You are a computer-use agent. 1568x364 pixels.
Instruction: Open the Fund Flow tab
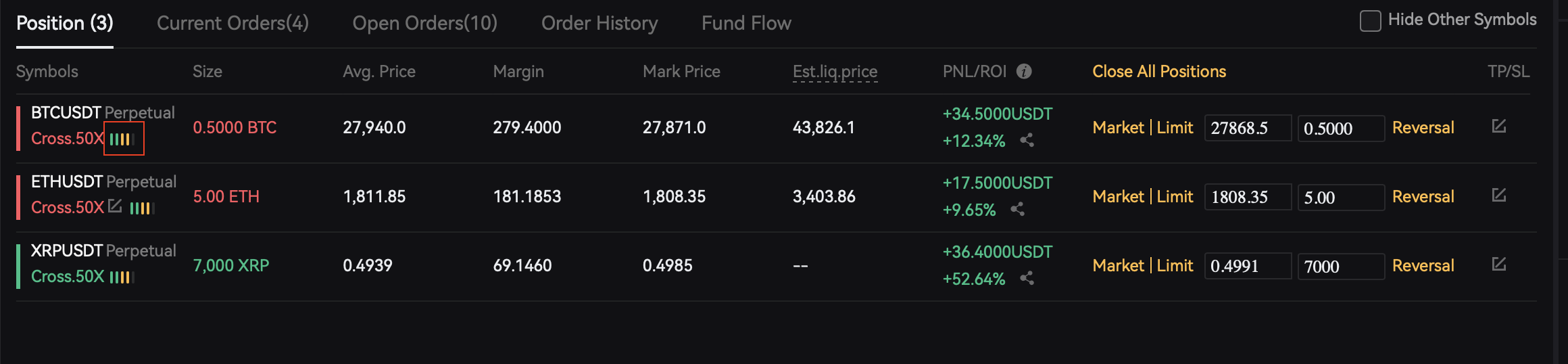click(746, 23)
